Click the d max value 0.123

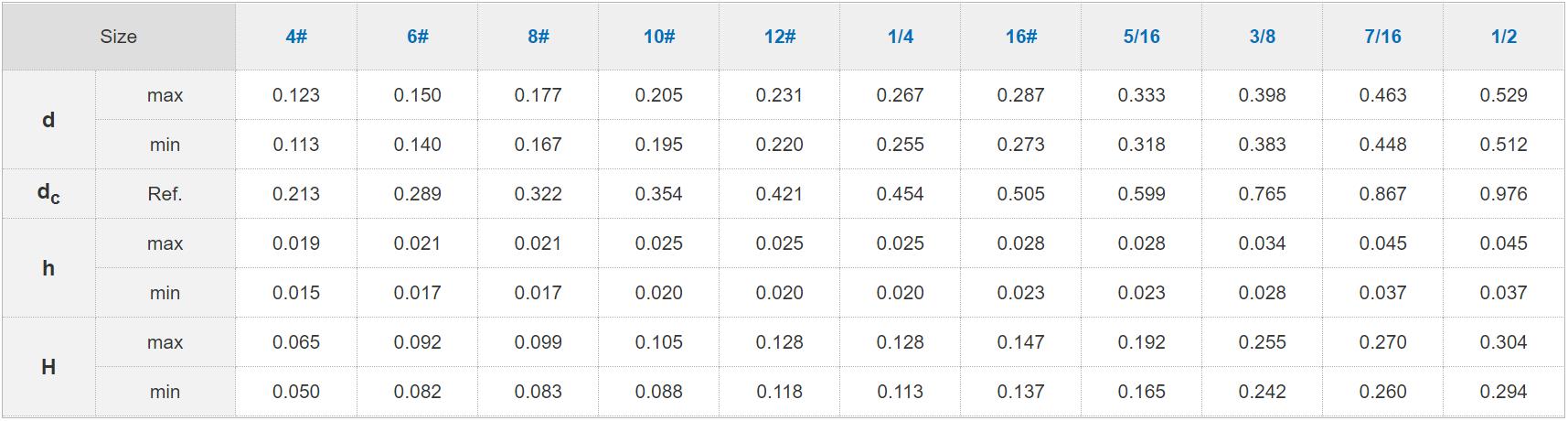(296, 95)
